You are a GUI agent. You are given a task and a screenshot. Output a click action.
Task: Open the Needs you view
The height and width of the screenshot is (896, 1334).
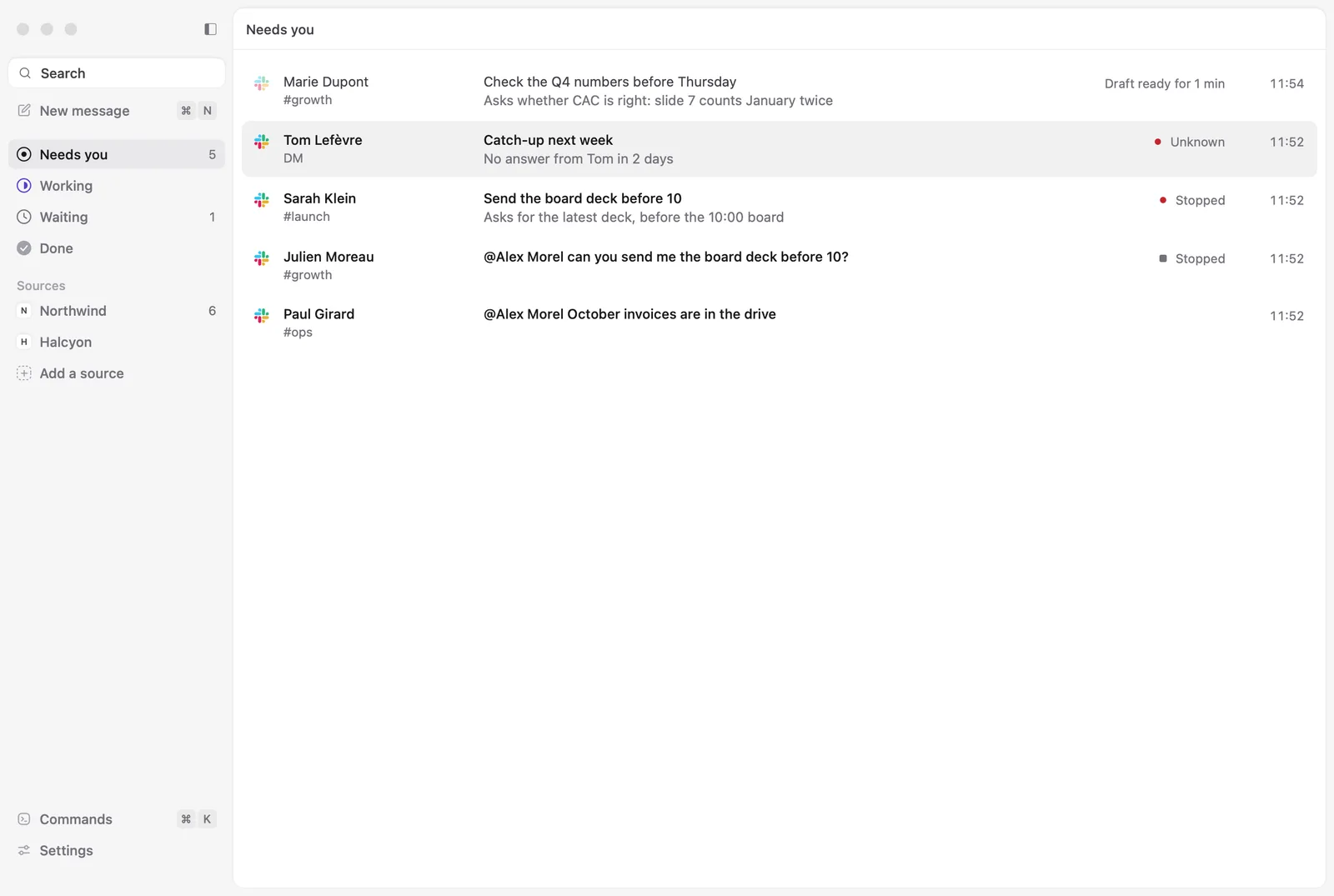[x=117, y=154]
